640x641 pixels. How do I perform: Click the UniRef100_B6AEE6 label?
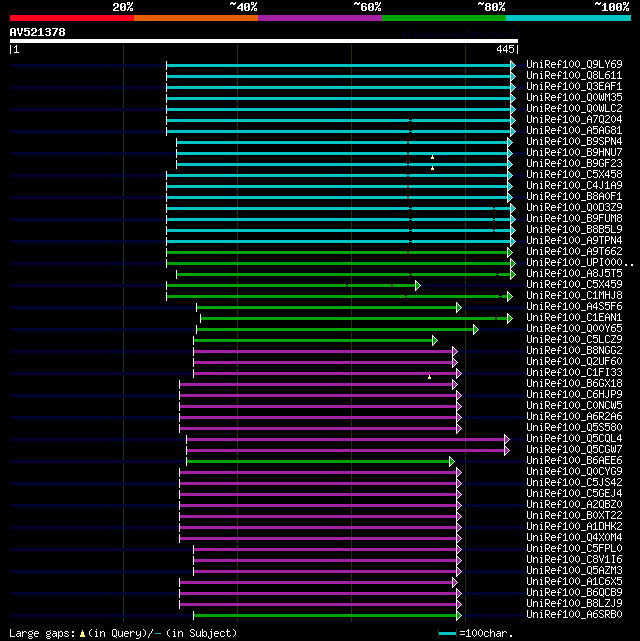574,461
